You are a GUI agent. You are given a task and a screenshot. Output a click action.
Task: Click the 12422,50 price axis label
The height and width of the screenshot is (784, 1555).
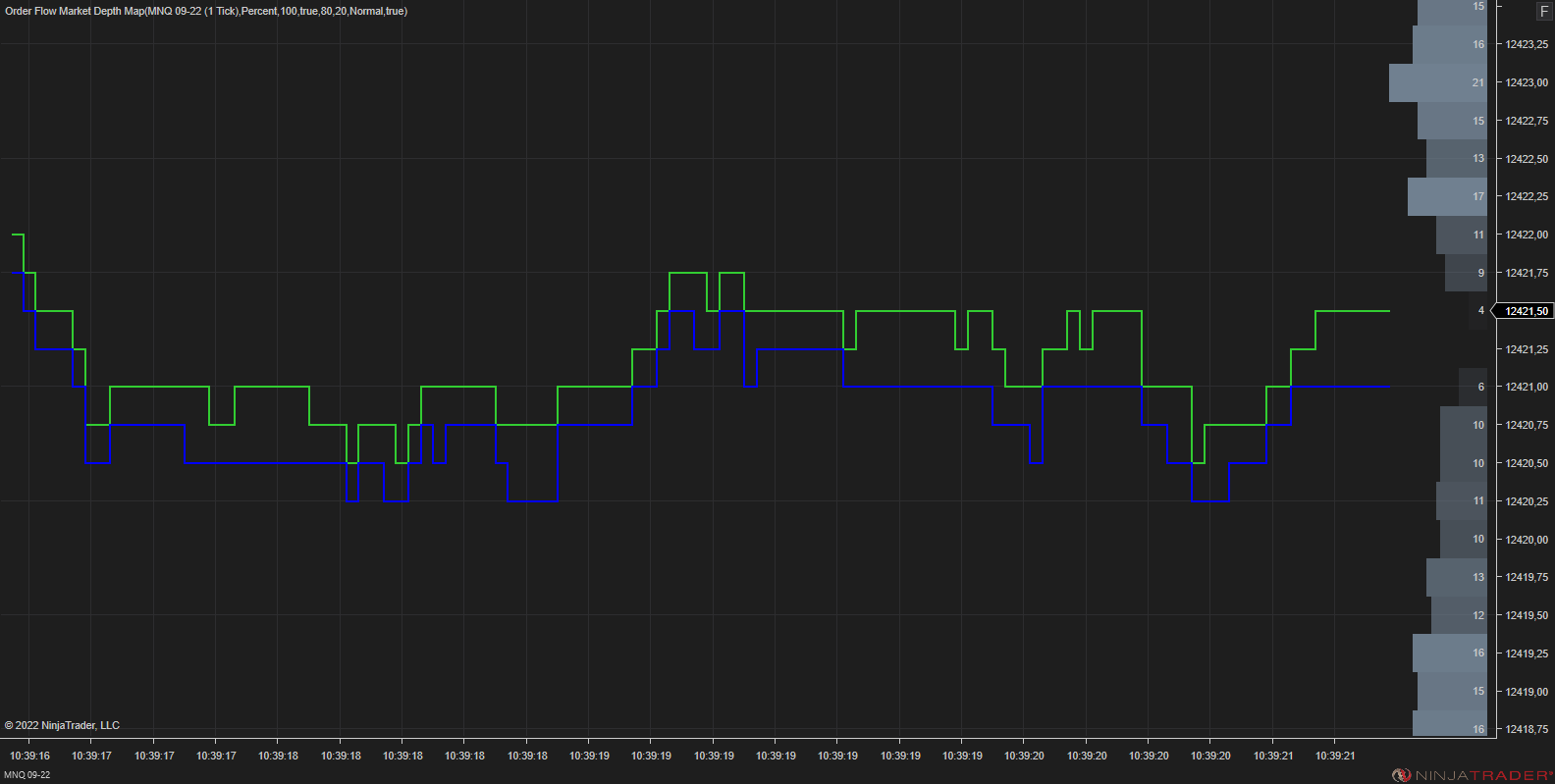1527,159
